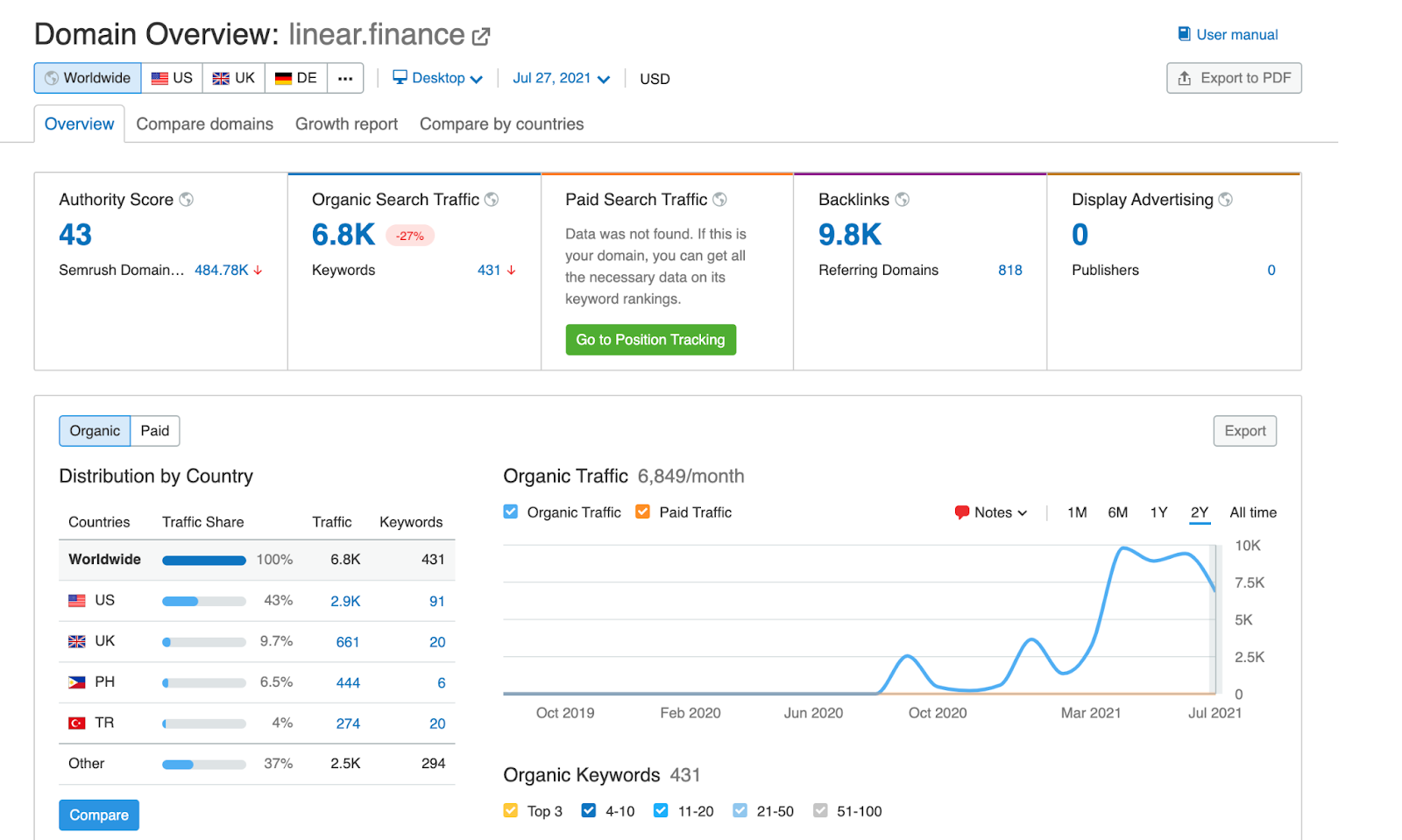
Task: Click the Go to Position Tracking button
Action: pos(651,340)
